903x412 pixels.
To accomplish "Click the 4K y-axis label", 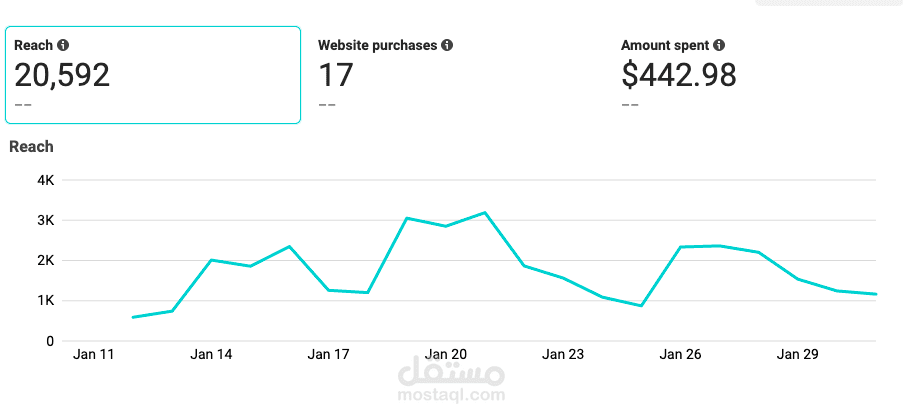I will [x=44, y=180].
